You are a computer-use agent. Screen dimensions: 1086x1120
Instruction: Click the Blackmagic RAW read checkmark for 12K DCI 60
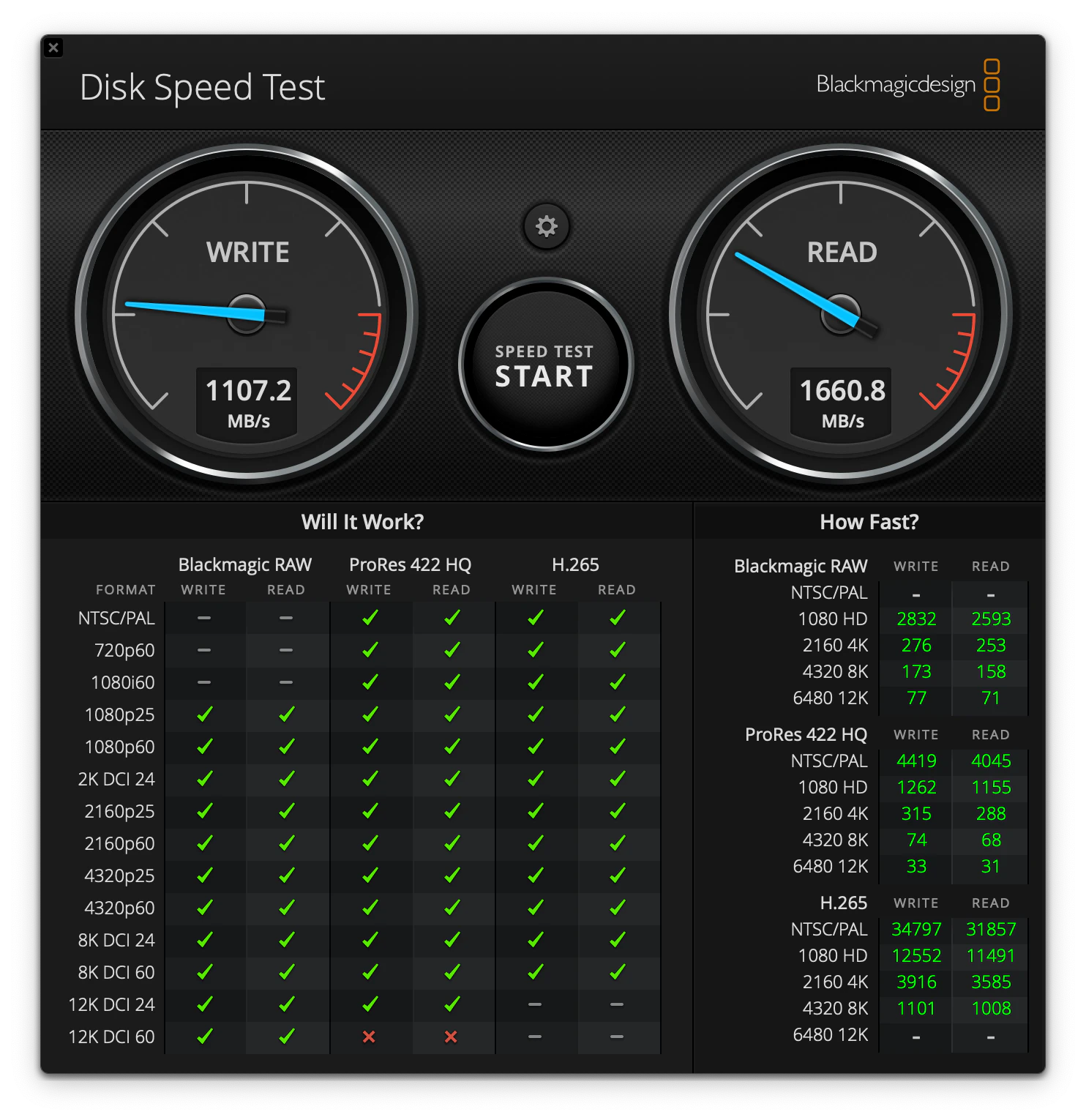[287, 1037]
